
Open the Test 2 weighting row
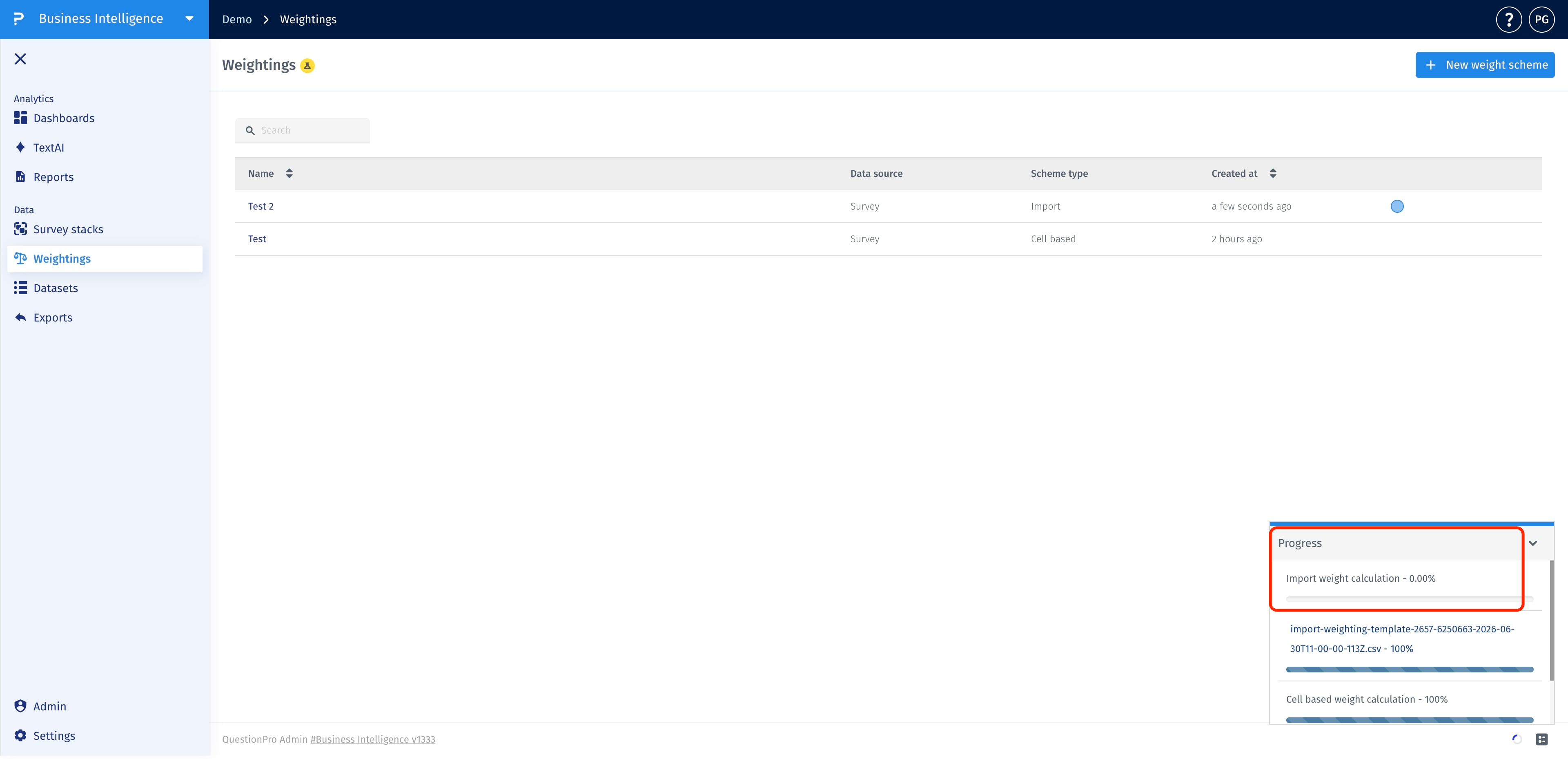[x=888, y=207]
